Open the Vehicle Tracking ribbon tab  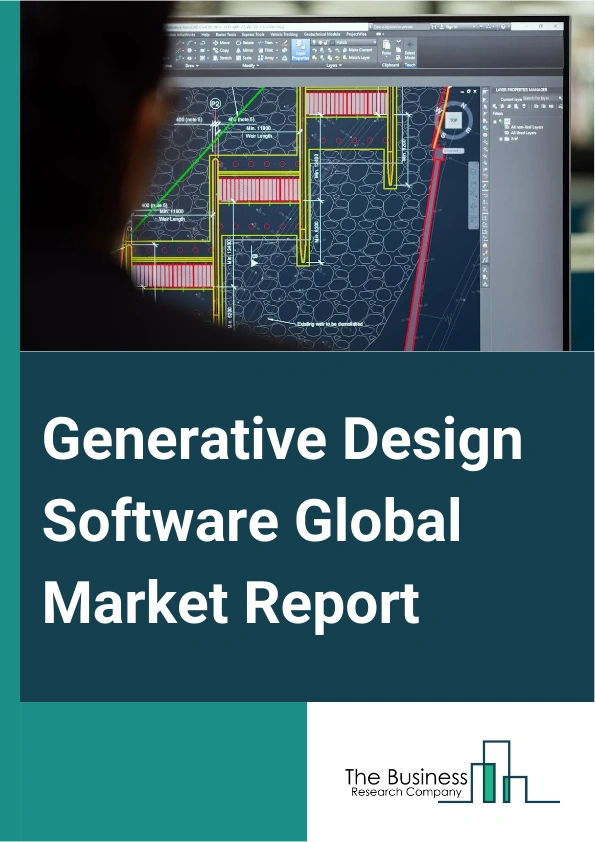(x=284, y=34)
